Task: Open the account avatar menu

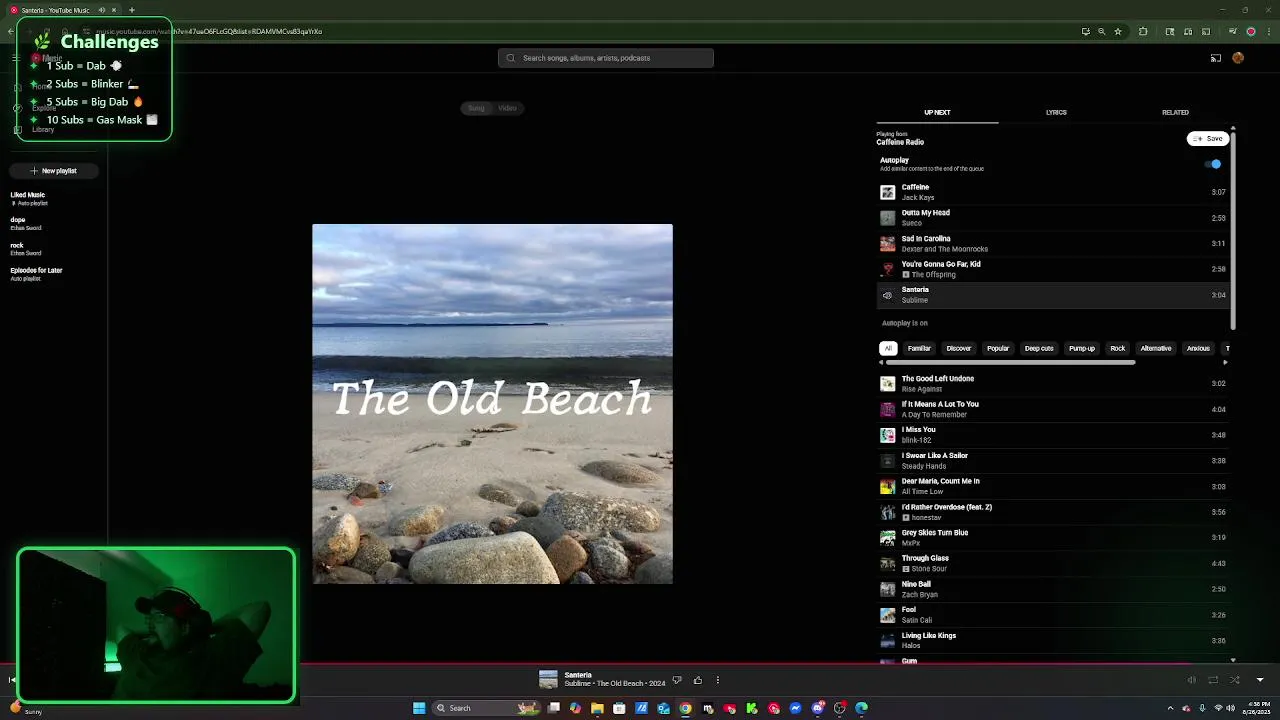Action: [1238, 58]
